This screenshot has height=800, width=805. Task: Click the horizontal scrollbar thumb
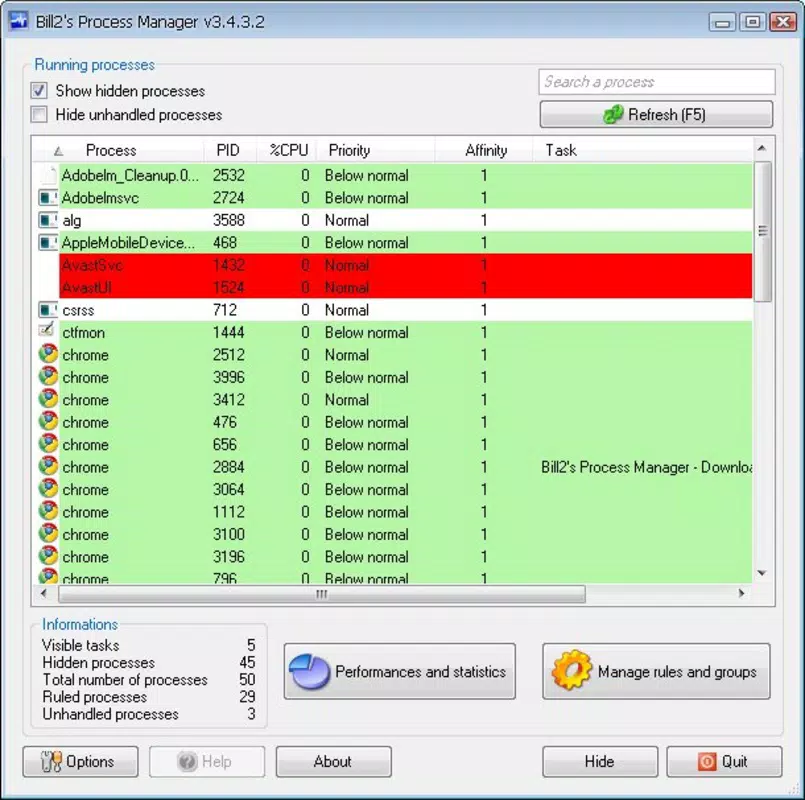click(322, 594)
